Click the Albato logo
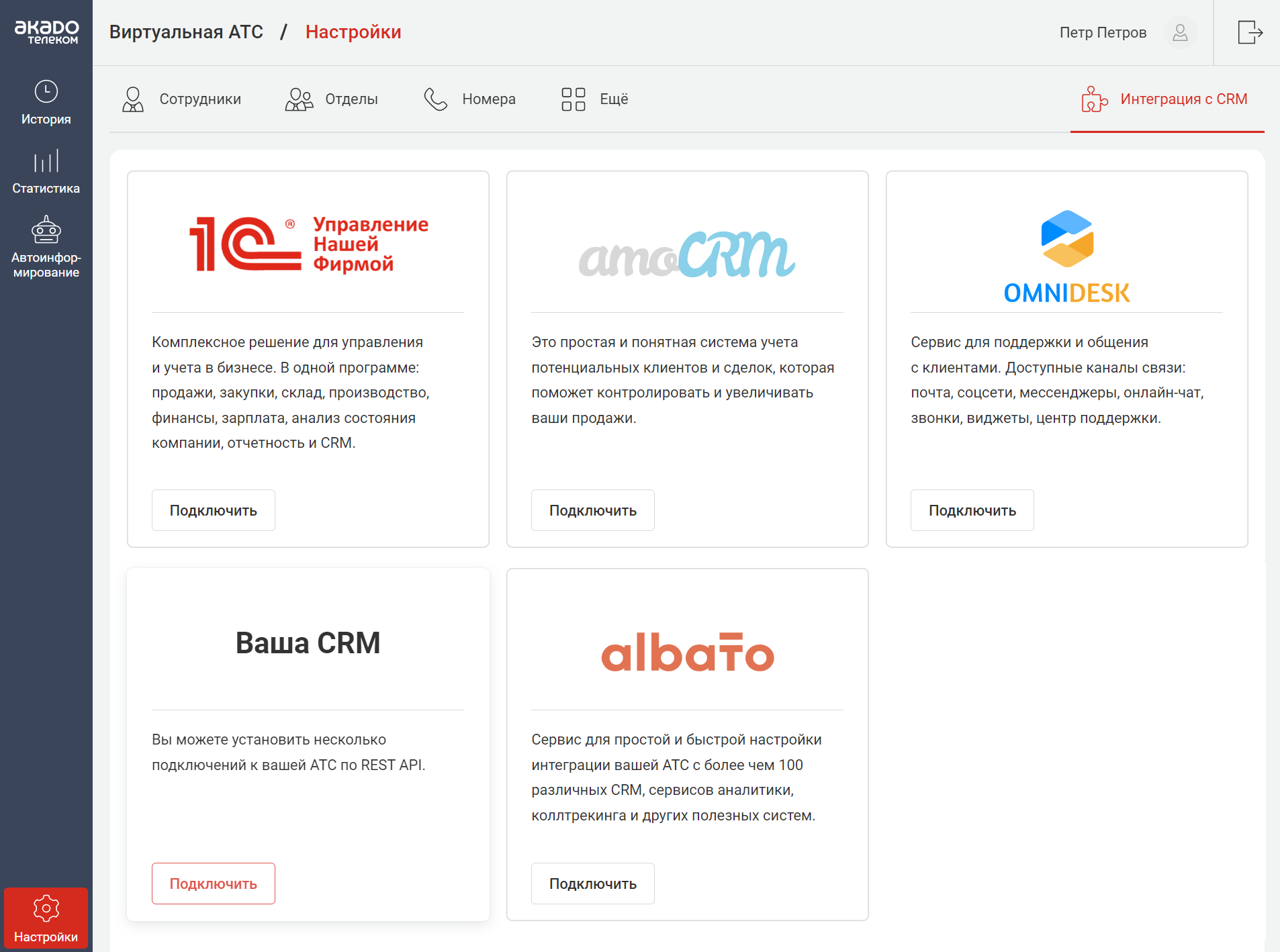 click(x=687, y=651)
